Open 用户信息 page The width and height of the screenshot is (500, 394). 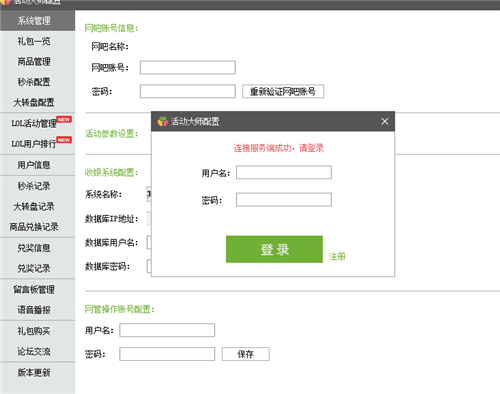[x=34, y=165]
